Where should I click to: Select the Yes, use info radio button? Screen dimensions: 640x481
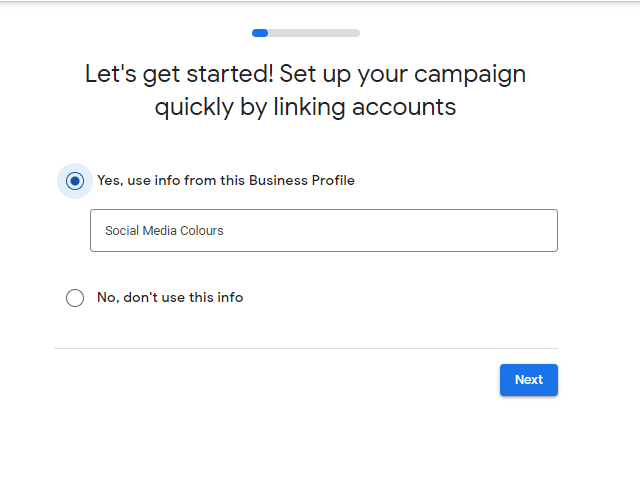pos(75,181)
